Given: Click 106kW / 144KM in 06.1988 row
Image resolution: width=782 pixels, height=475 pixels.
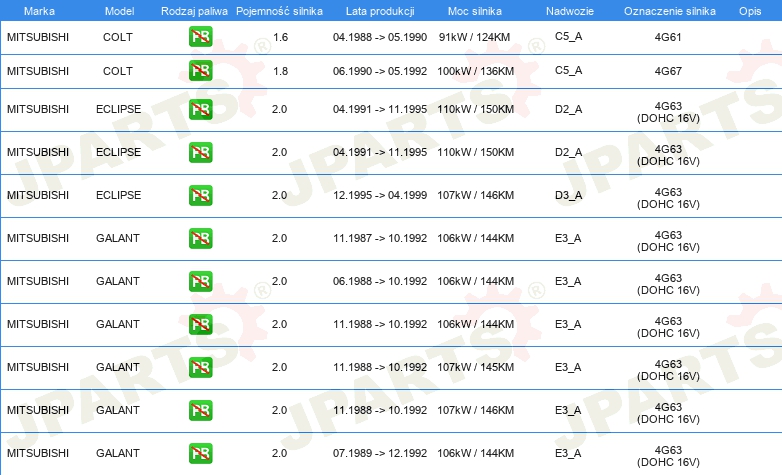Looking at the screenshot, I should pos(475,281).
